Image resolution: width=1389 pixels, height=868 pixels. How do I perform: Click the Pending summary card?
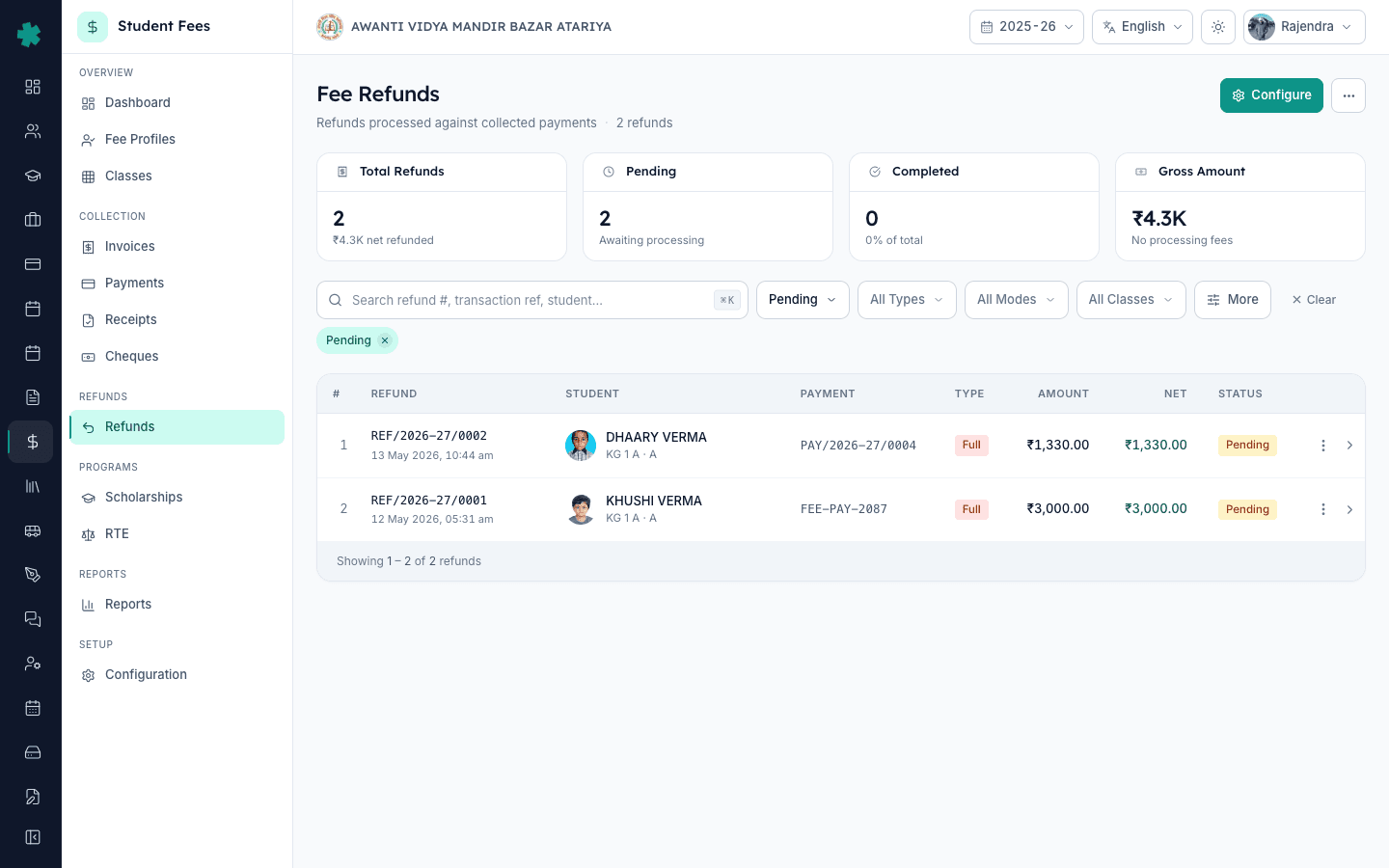pos(708,206)
